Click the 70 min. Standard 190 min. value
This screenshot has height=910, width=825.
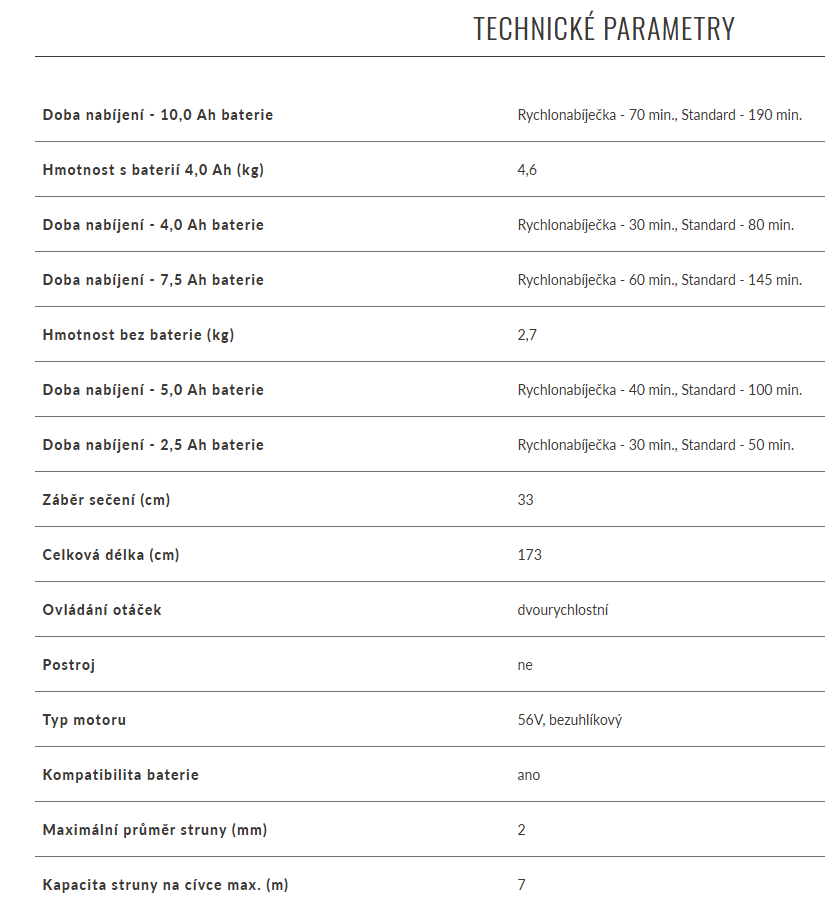[660, 115]
